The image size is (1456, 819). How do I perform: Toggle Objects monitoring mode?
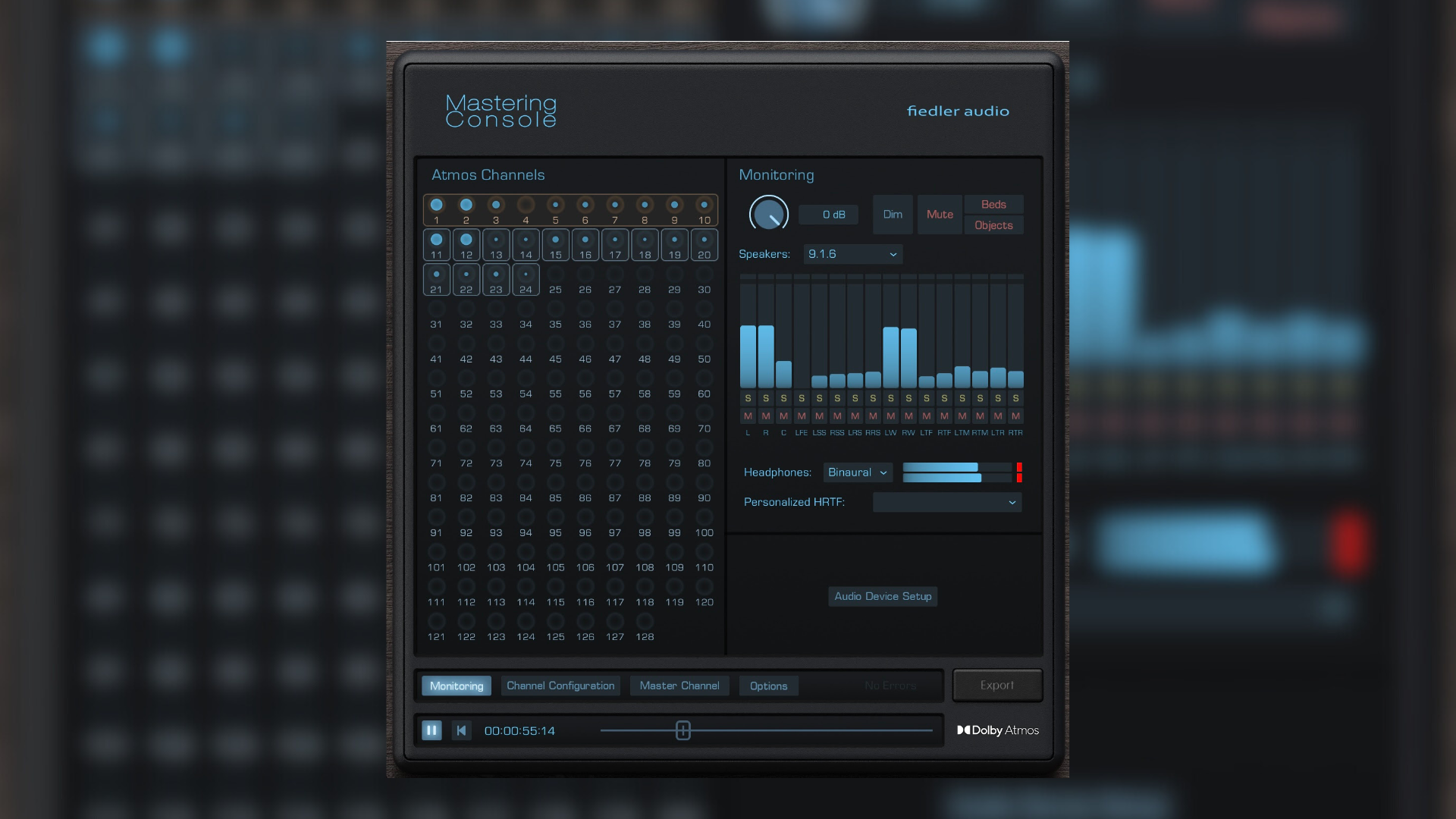[x=993, y=224]
